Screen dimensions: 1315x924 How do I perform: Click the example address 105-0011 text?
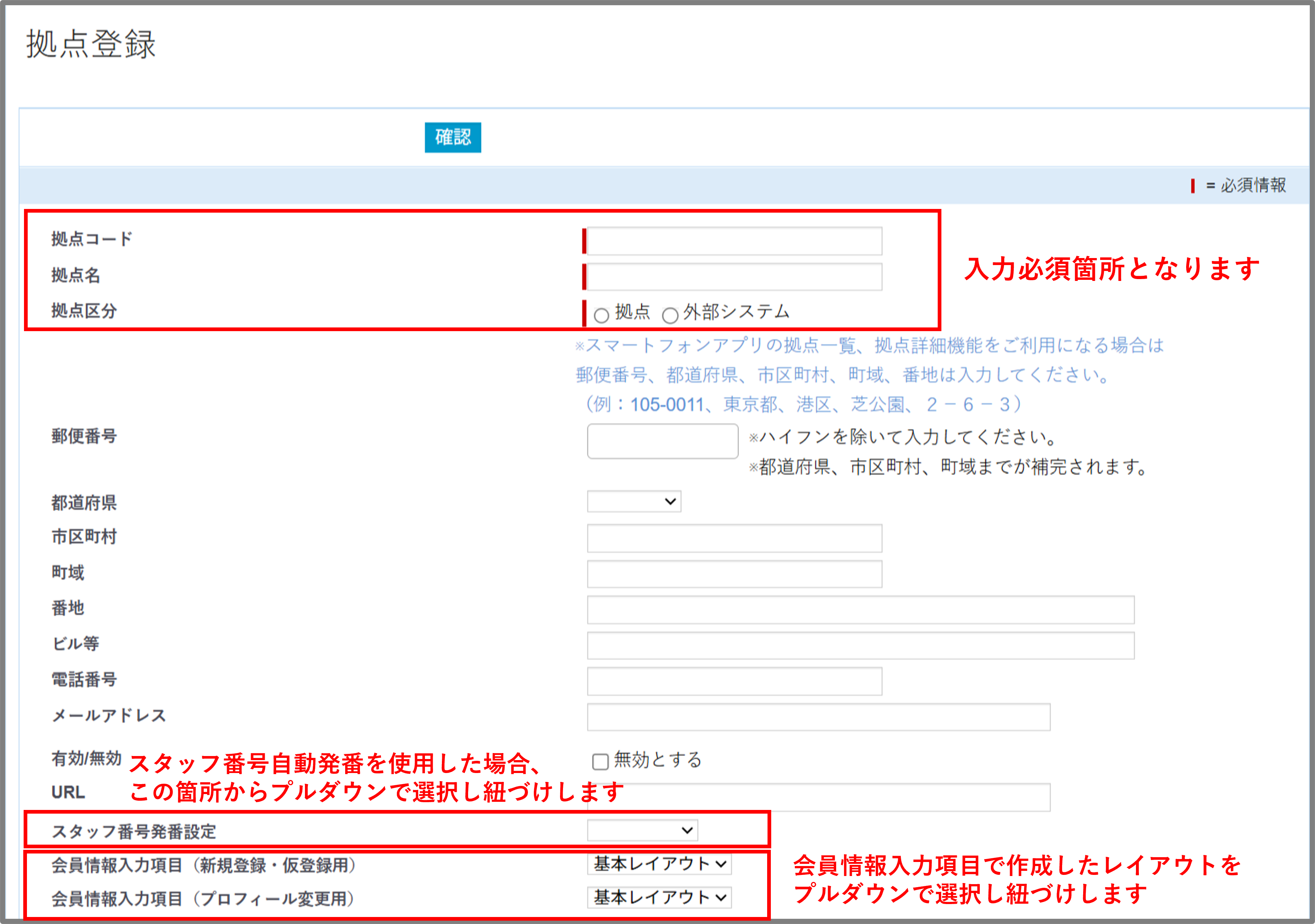tap(667, 405)
